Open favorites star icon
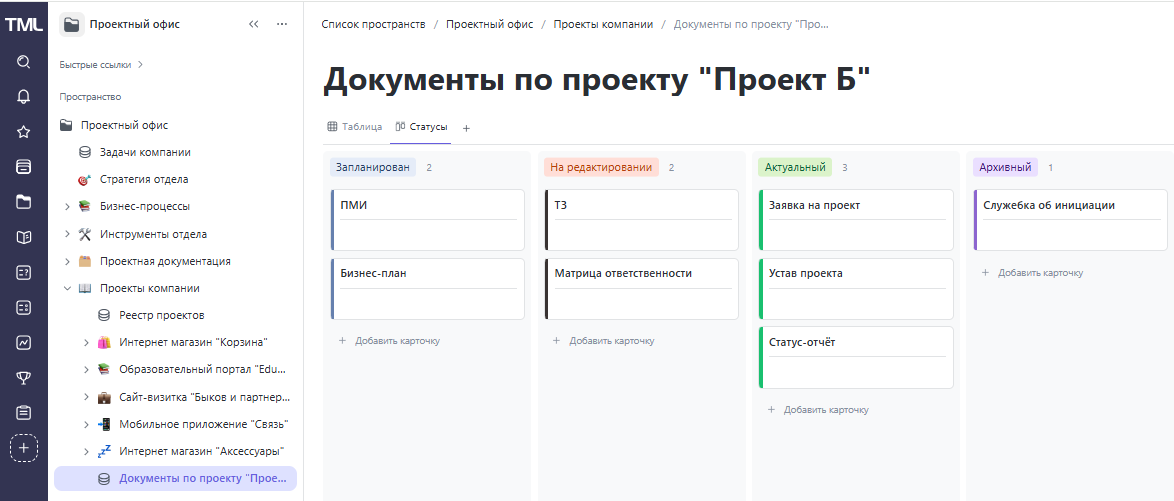This screenshot has height=501, width=1174. pos(23,132)
